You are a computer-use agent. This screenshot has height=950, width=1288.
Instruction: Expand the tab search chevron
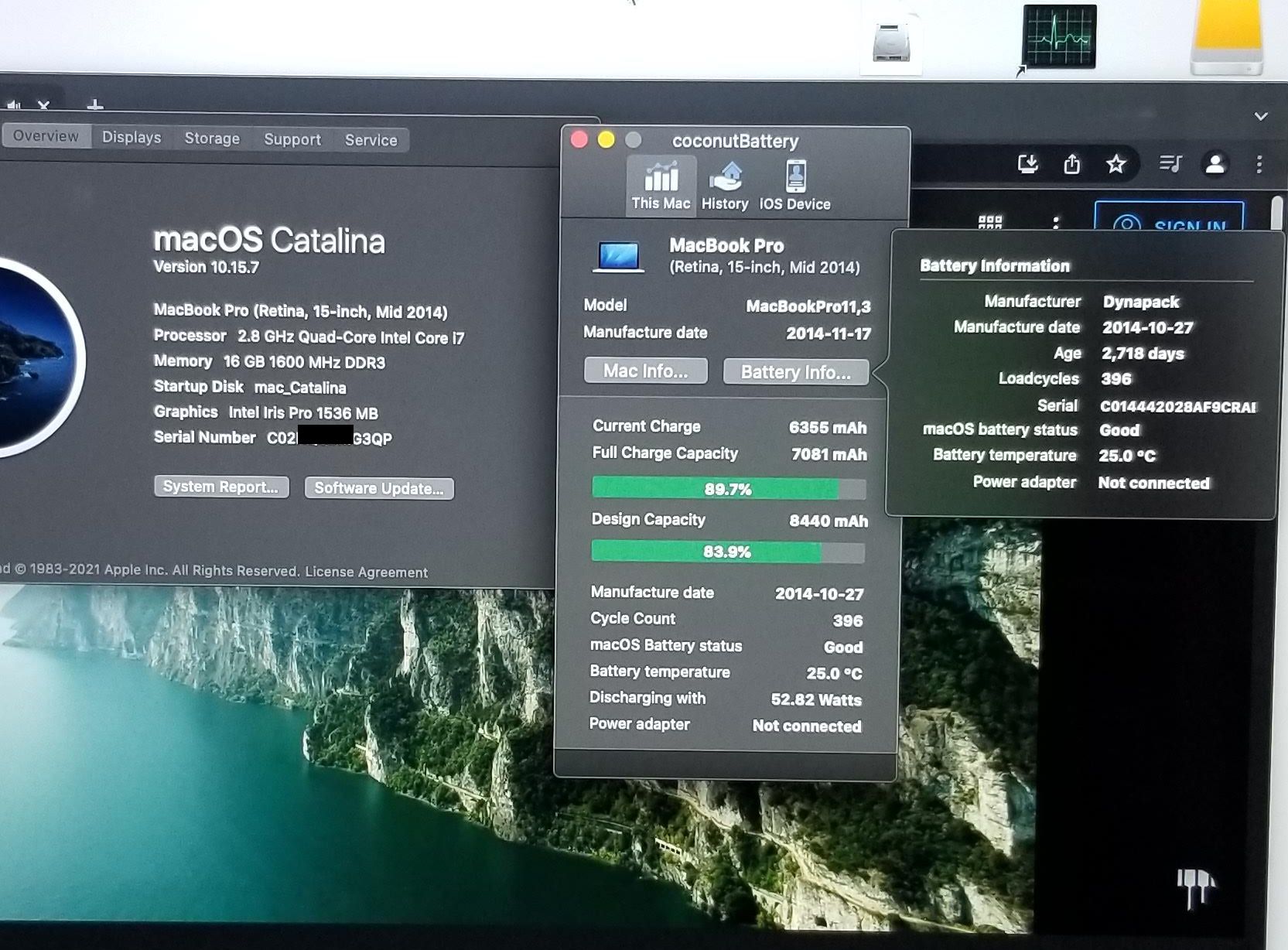1261,116
